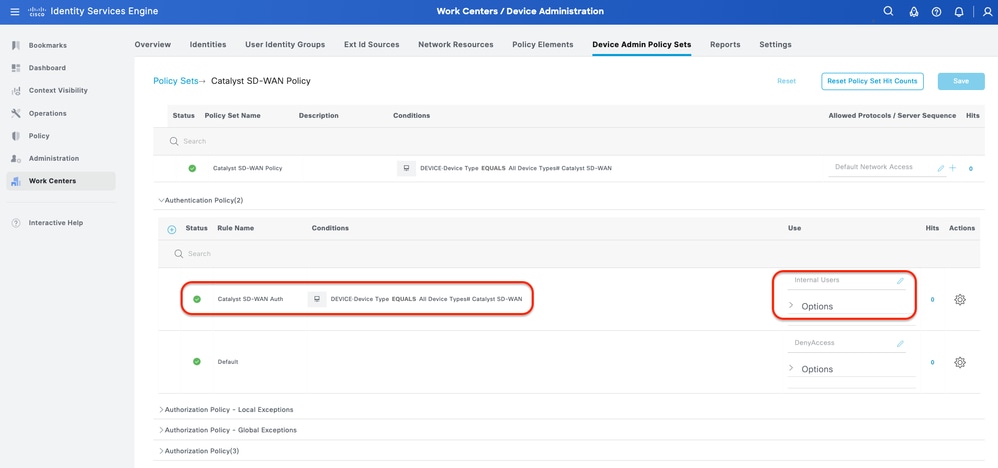Click Catalyst SD-WAN Policy name cell
The height and width of the screenshot is (468, 998).
[x=247, y=168]
